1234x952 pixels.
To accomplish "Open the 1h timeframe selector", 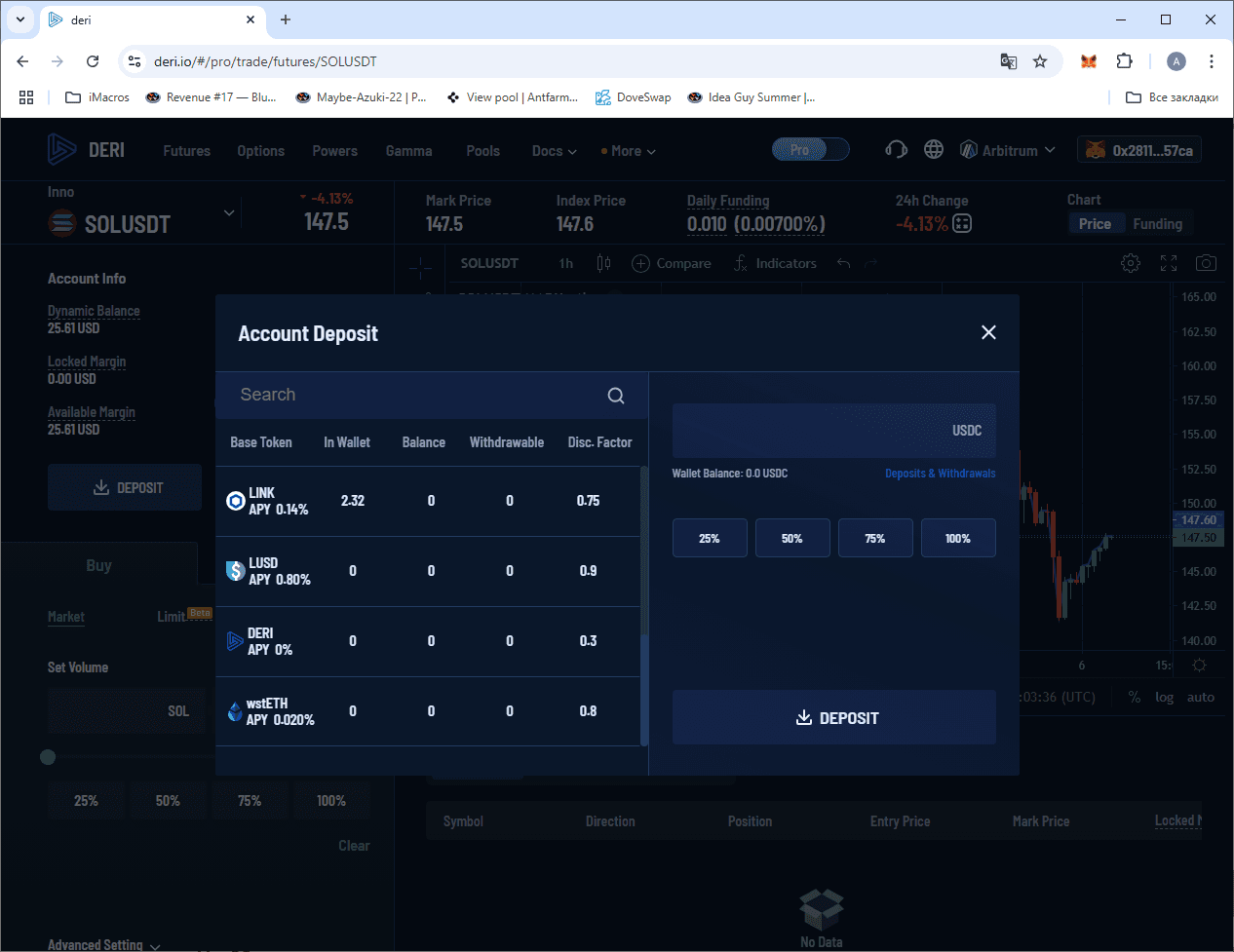I will coord(566,263).
